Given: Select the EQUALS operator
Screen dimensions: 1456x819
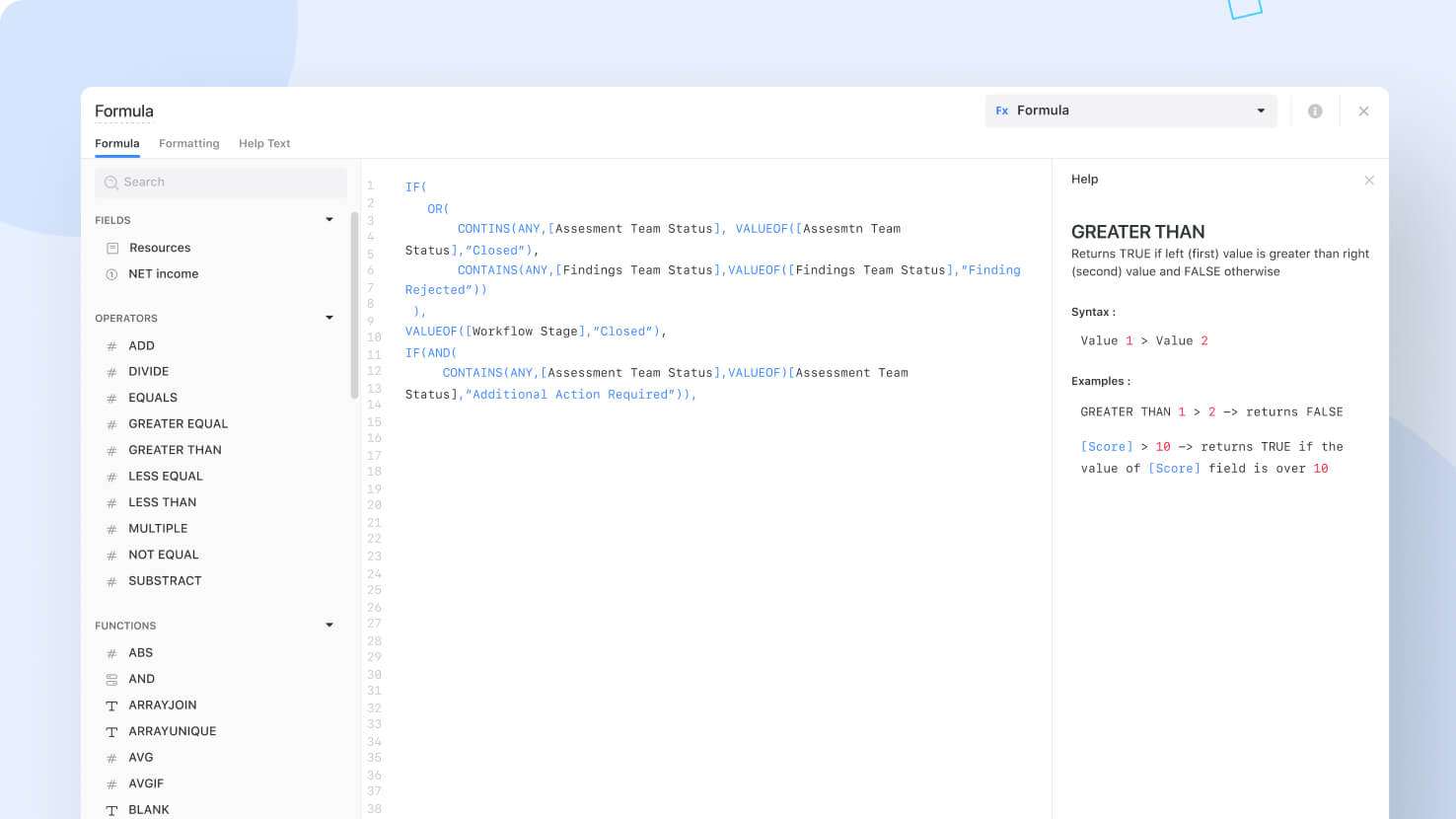Looking at the screenshot, I should pyautogui.click(x=153, y=398).
